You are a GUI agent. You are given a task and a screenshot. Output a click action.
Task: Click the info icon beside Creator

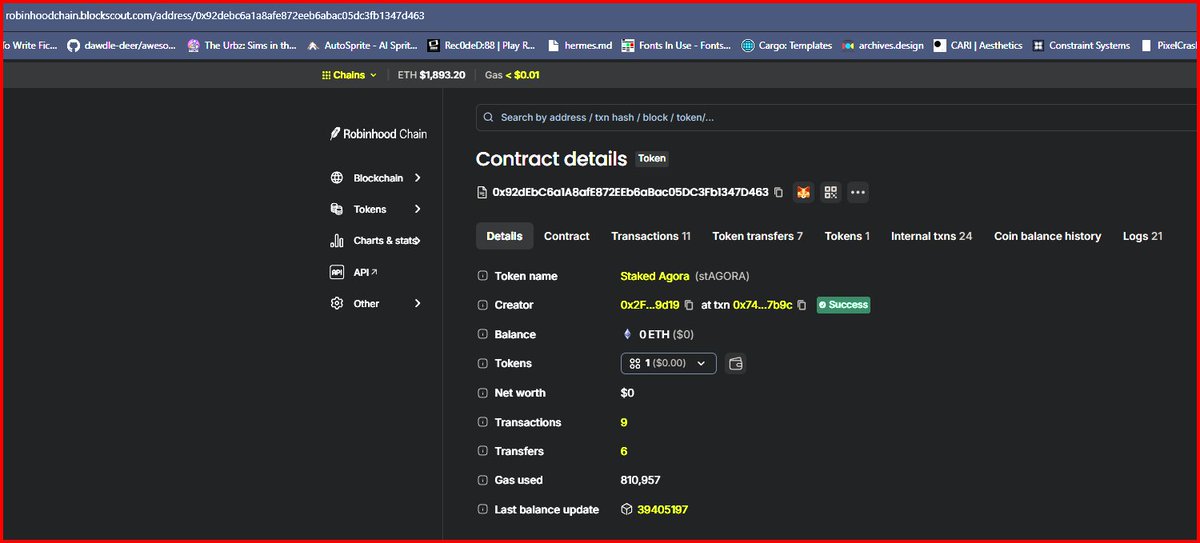482,305
